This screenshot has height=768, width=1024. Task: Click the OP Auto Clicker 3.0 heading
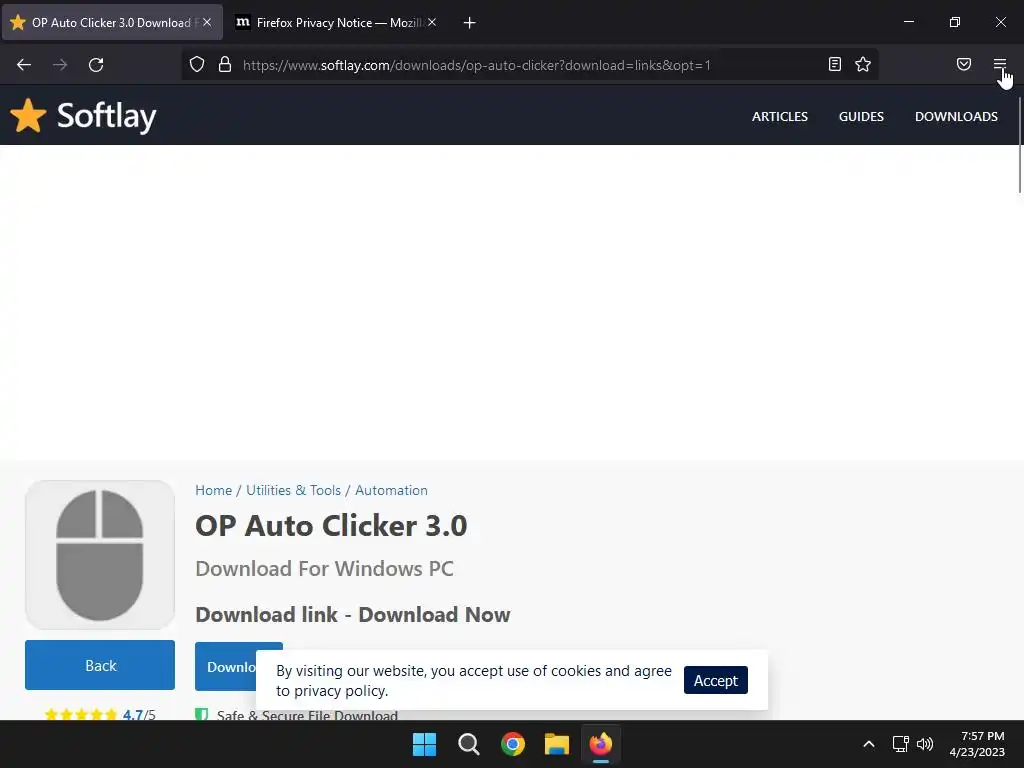(331, 526)
